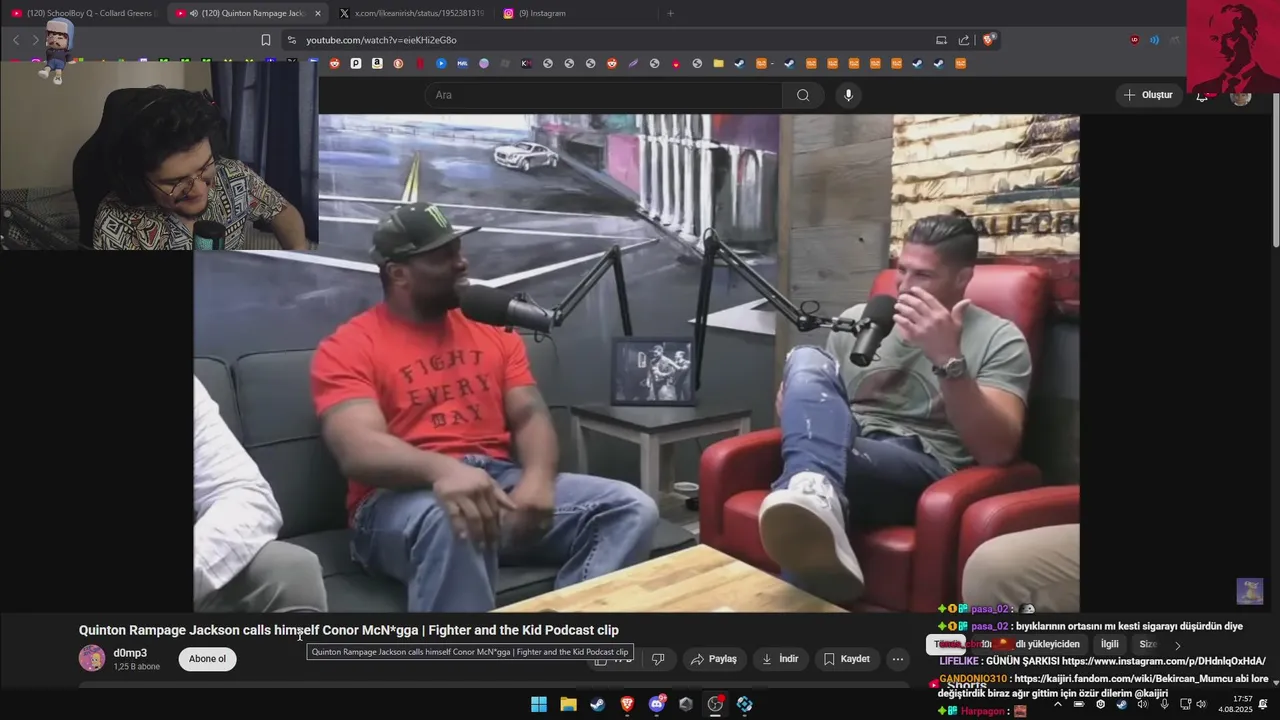Open the 'P' bookmark icon
Screen dimensions: 1280x720
pyautogui.click(x=355, y=63)
